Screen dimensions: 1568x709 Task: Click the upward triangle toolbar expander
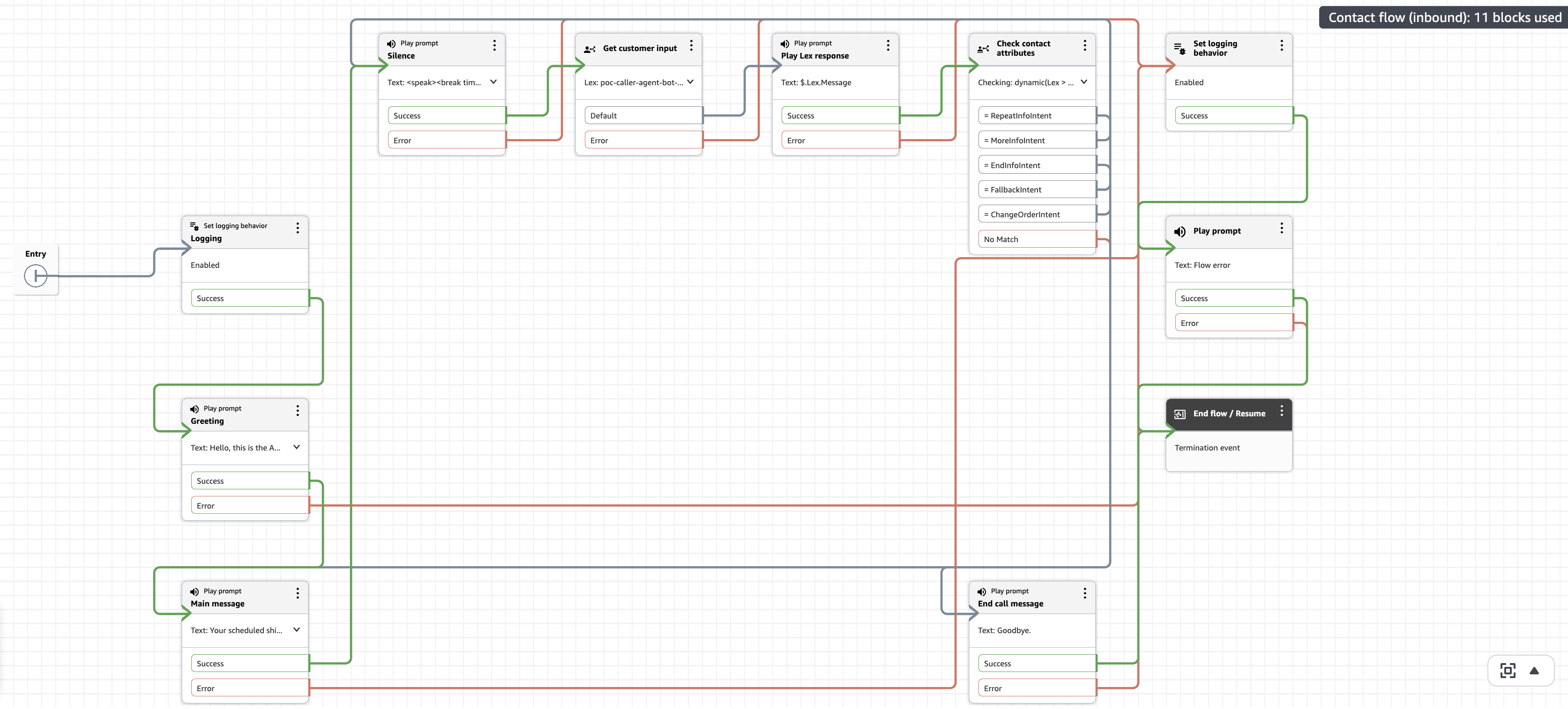pos(1534,670)
